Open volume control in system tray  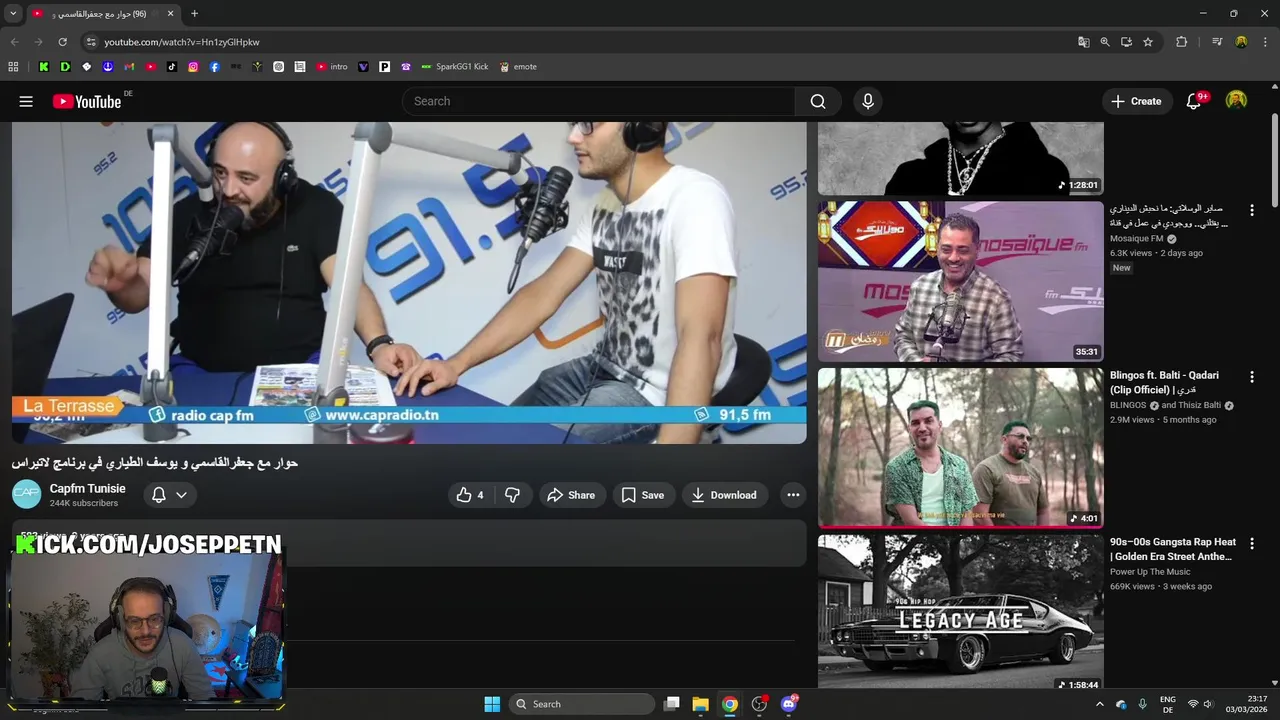pos(1208,704)
